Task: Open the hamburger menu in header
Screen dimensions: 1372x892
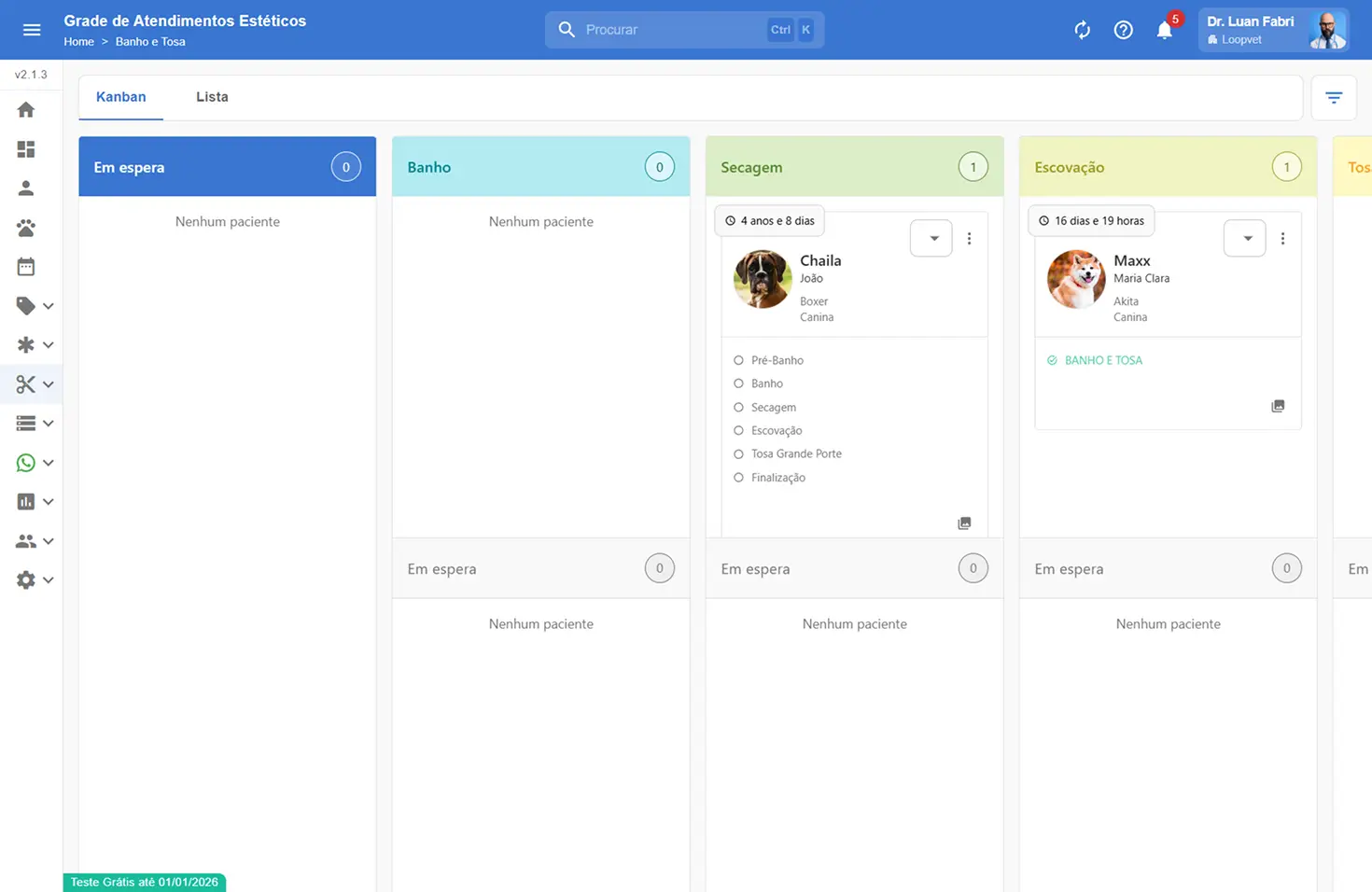Action: 32,30
